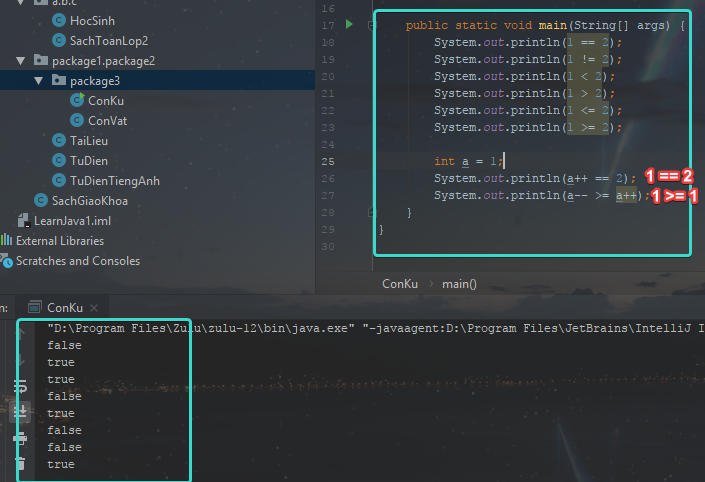Select Scratches and Consoles node
This screenshot has width=705, height=482.
coord(78,261)
